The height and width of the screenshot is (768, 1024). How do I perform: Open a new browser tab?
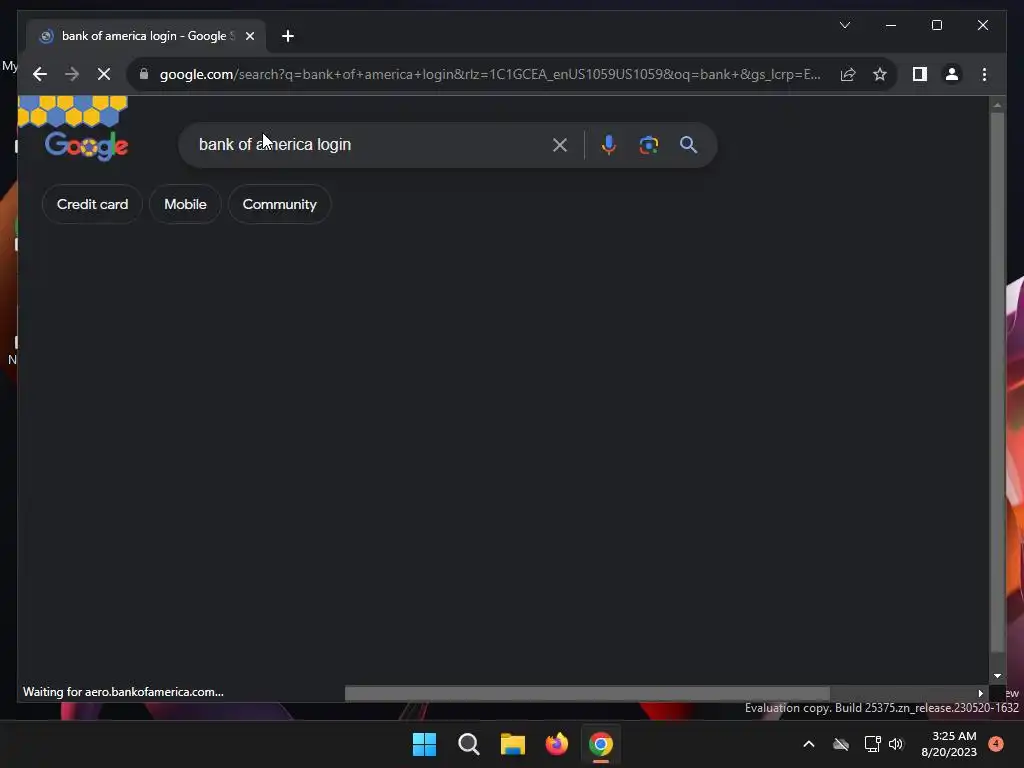[287, 36]
